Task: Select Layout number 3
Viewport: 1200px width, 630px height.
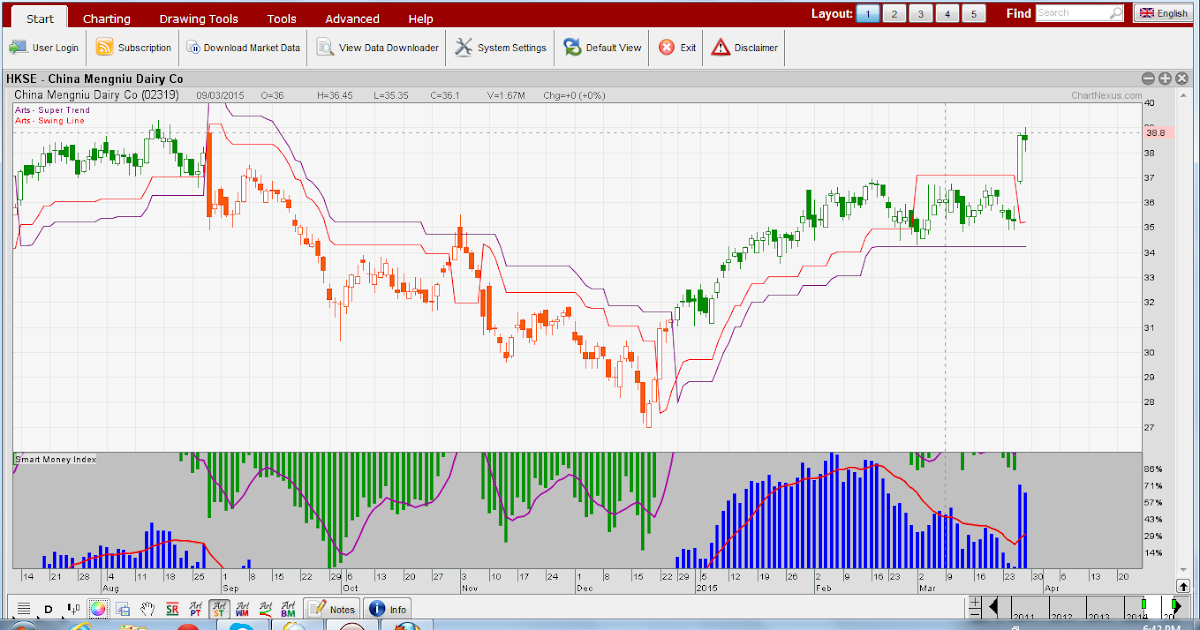Action: coord(920,14)
